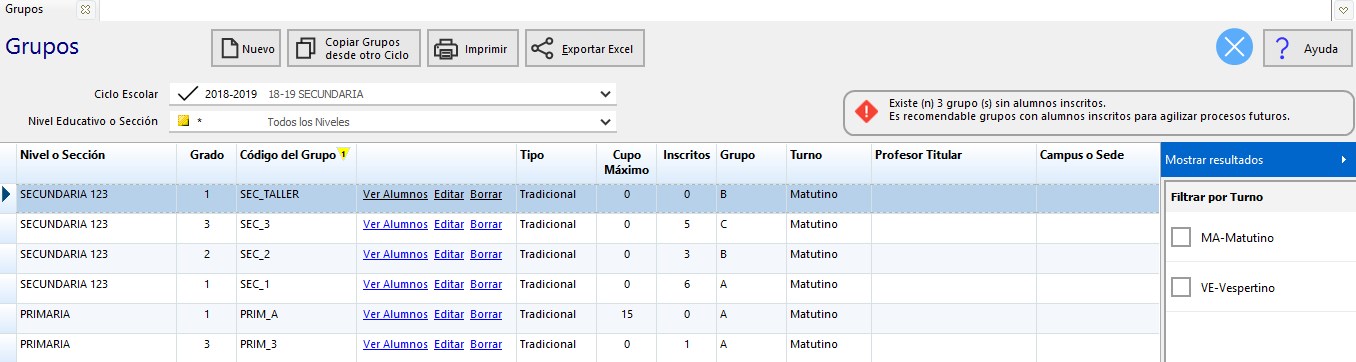
Task: Click Ver Alumnos for PRIM_A
Action: 395,315
